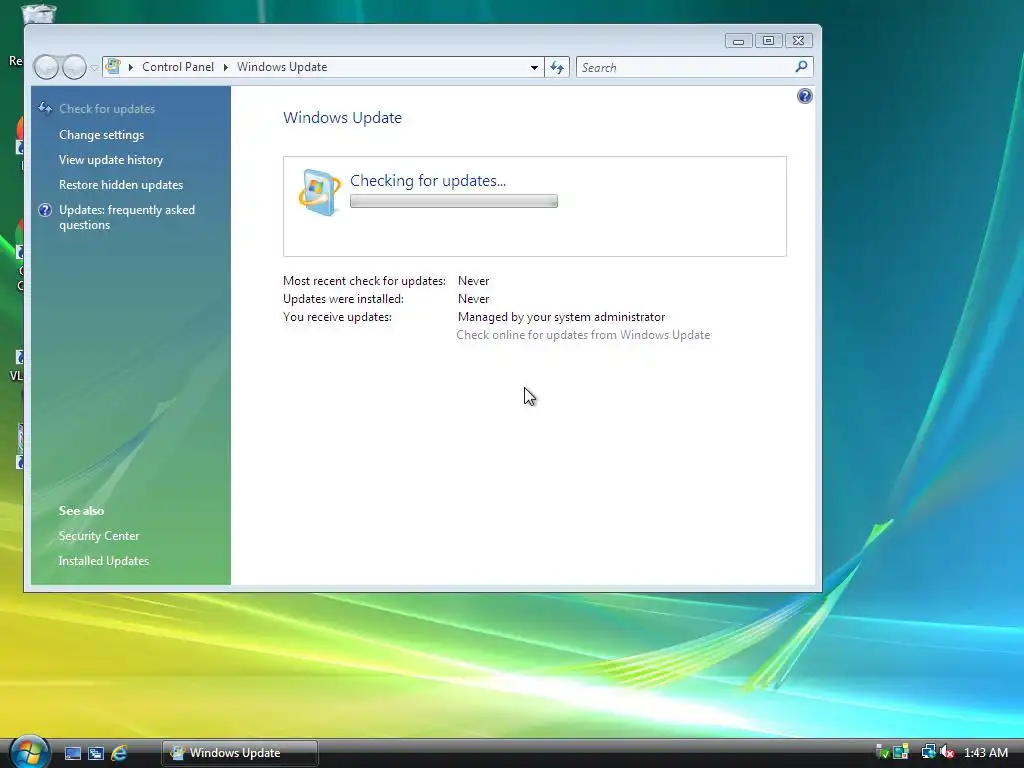This screenshot has height=768, width=1024.
Task: Click the Windows Update shield icon
Action: [x=319, y=193]
